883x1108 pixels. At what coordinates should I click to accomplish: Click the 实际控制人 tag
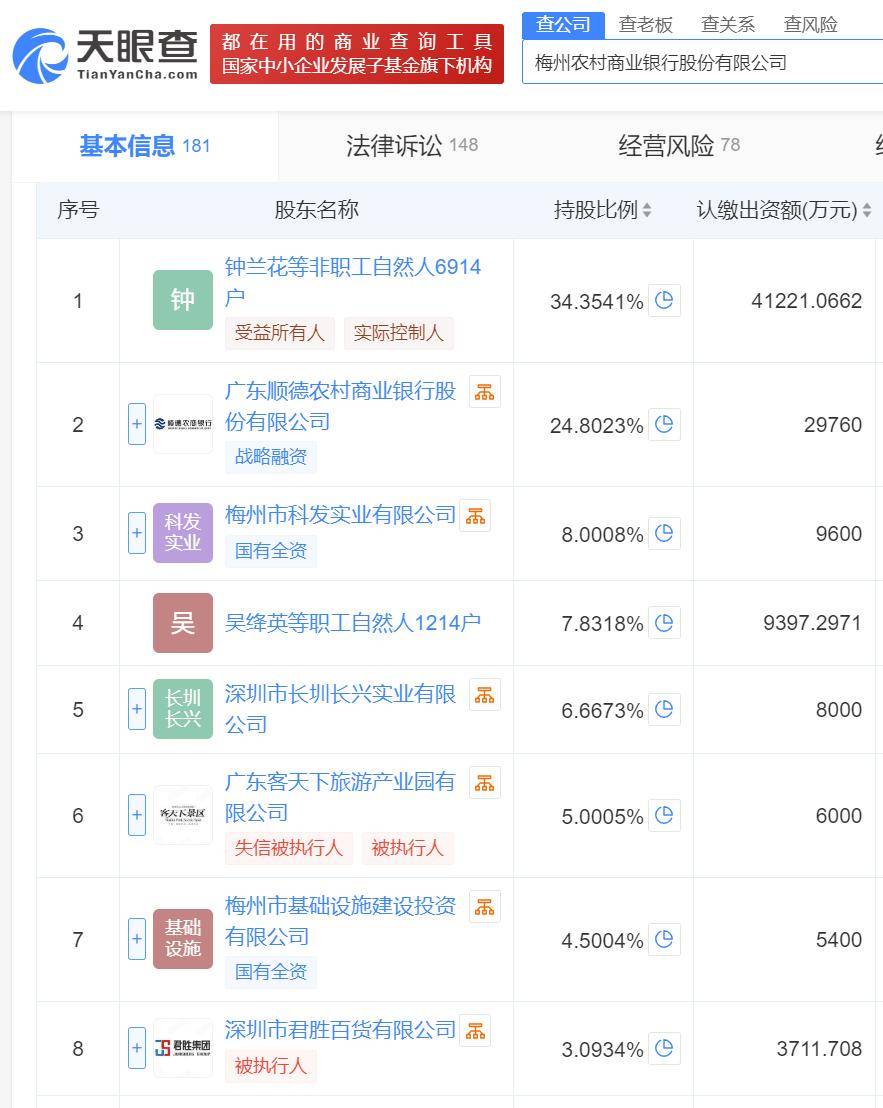398,333
